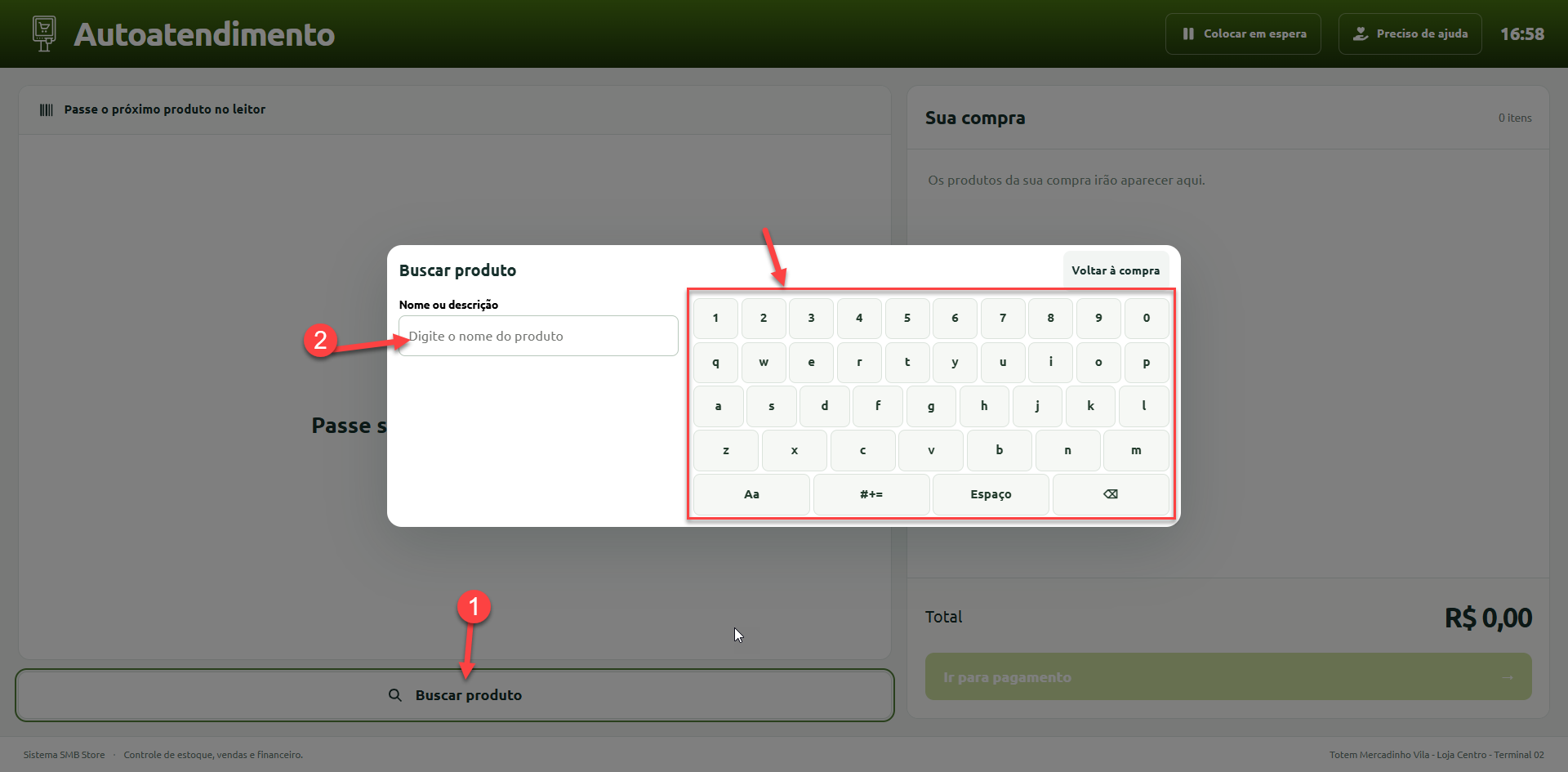Click the 'Buscar produto' dialog title

pyautogui.click(x=457, y=270)
